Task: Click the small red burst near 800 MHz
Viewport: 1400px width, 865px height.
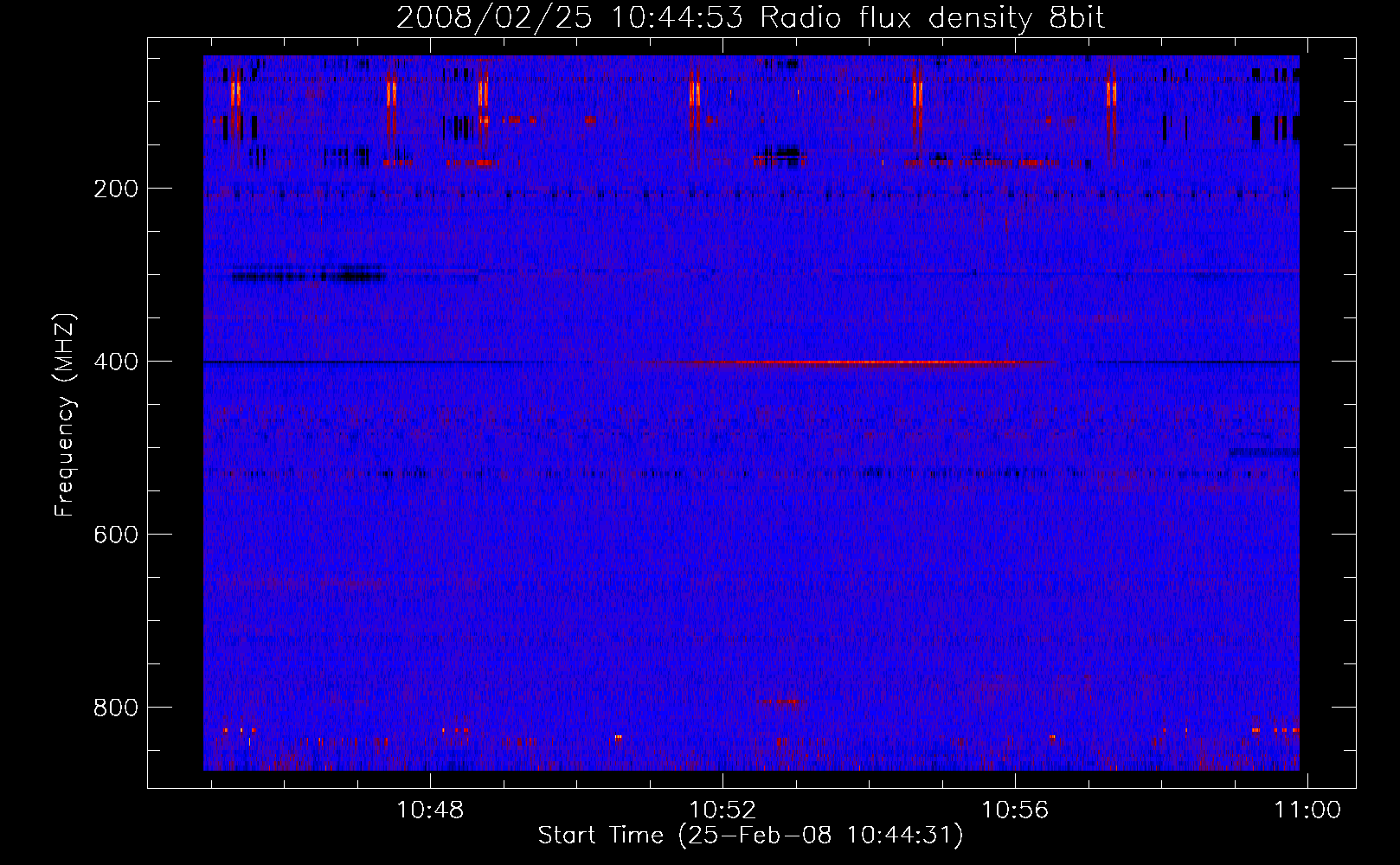Action: point(781,702)
